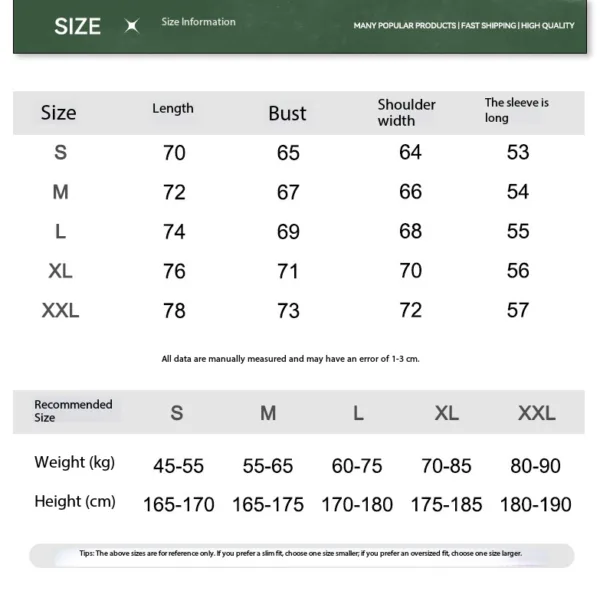This screenshot has height=601, width=600.
Task: Click the sparkle star icon beside SIZE
Action: [x=131, y=27]
